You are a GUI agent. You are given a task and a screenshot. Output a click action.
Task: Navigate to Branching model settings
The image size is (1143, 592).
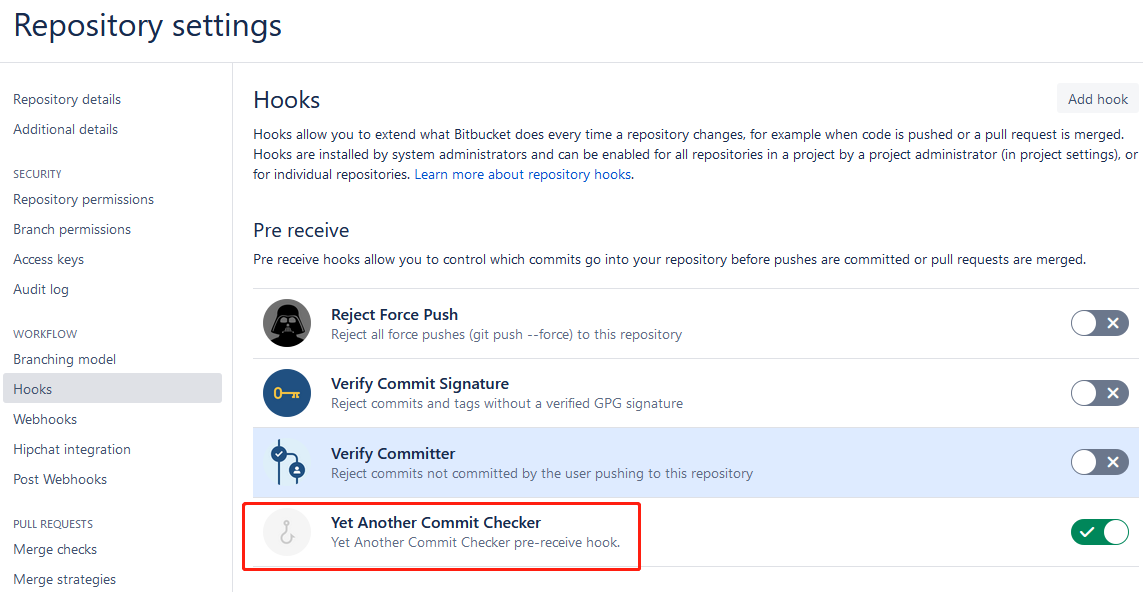click(64, 359)
